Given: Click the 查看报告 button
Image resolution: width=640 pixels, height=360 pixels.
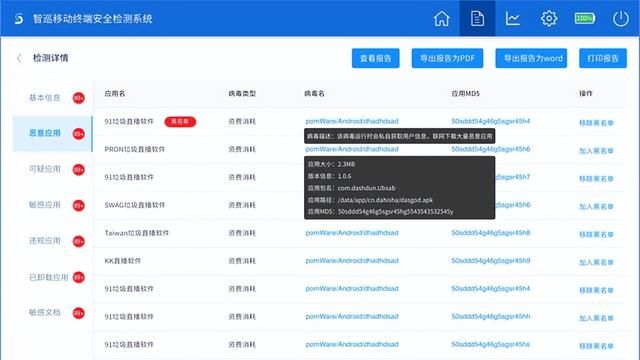Looking at the screenshot, I should 376,58.
